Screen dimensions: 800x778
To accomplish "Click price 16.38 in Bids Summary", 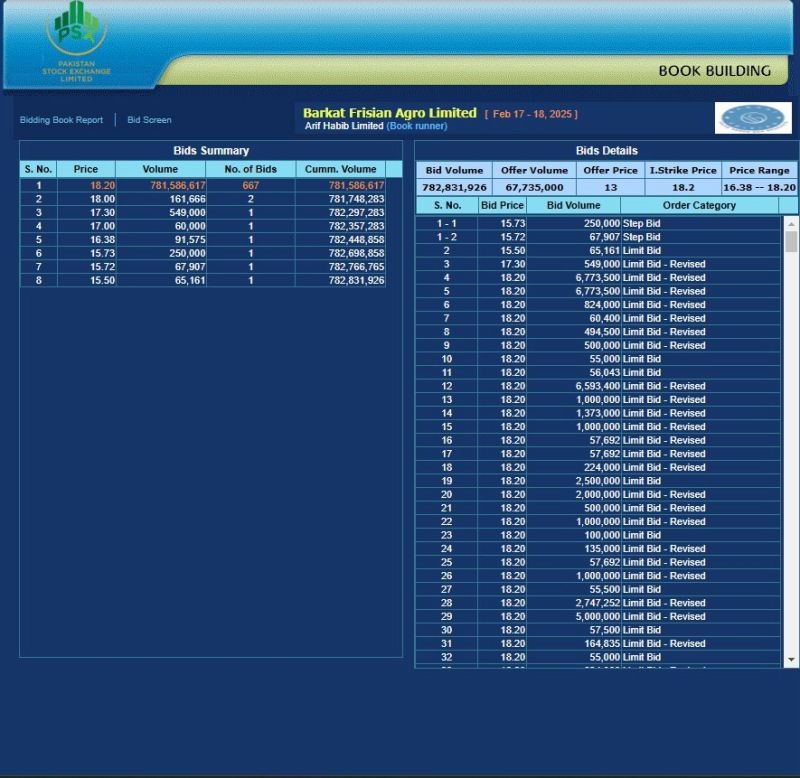I will coord(103,240).
